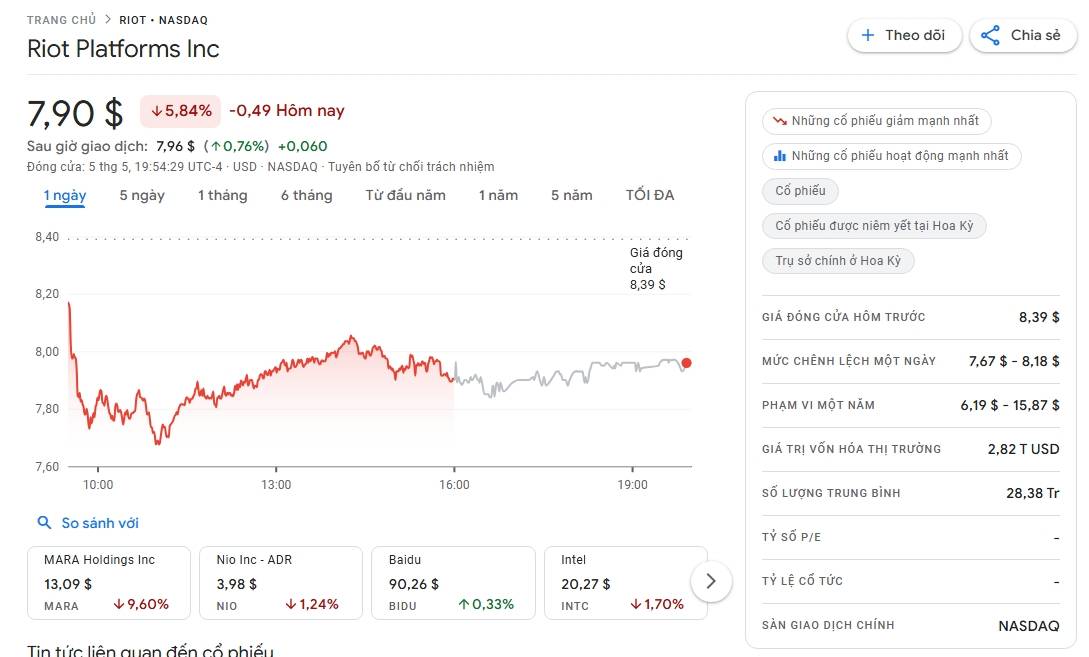Click the Riot Platforms Inc title
The image size is (1089, 657).
click(123, 49)
